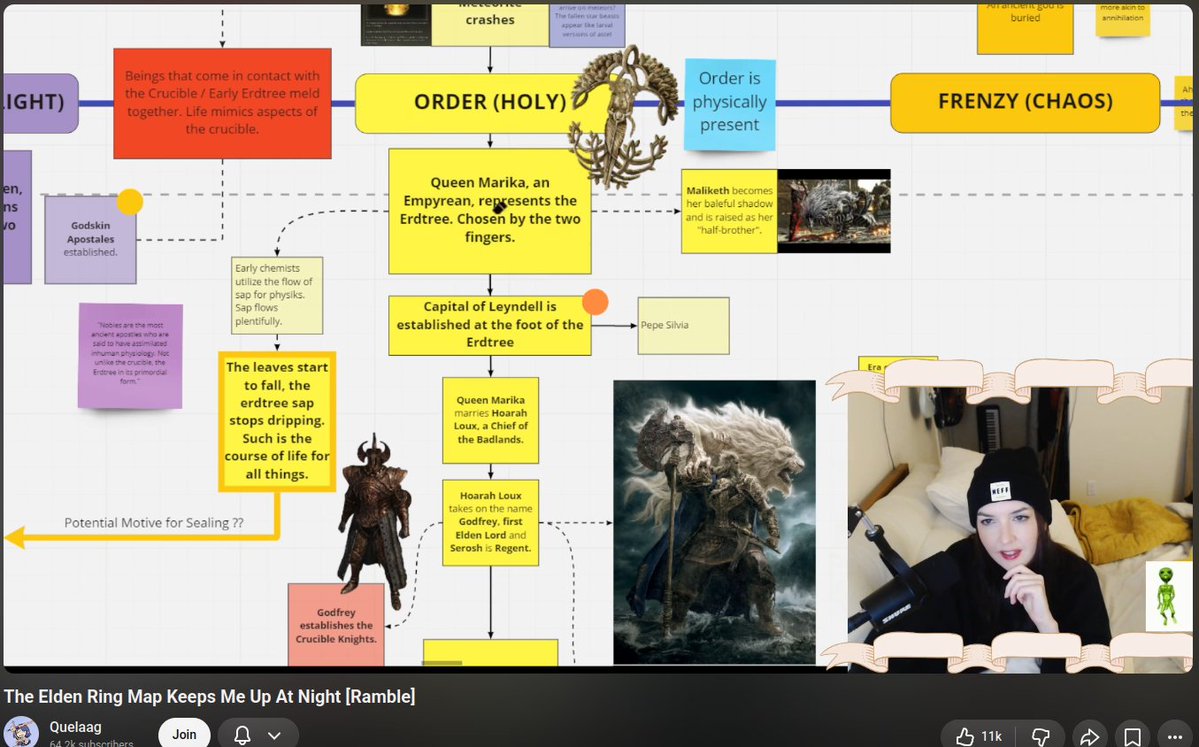Image resolution: width=1199 pixels, height=747 pixels.
Task: Click the 'Pepe Silvia' note
Action: tap(683, 326)
